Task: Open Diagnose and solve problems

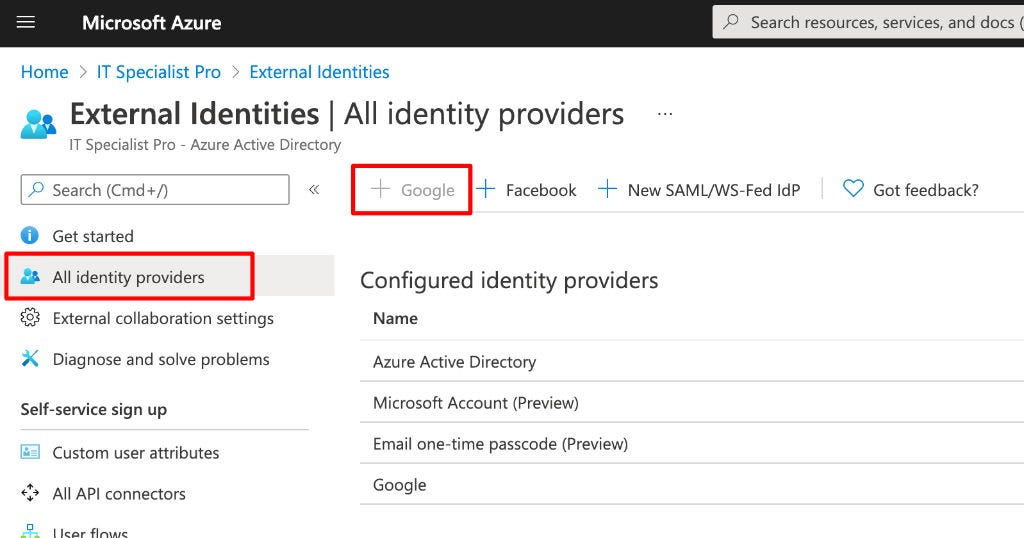Action: [161, 360]
